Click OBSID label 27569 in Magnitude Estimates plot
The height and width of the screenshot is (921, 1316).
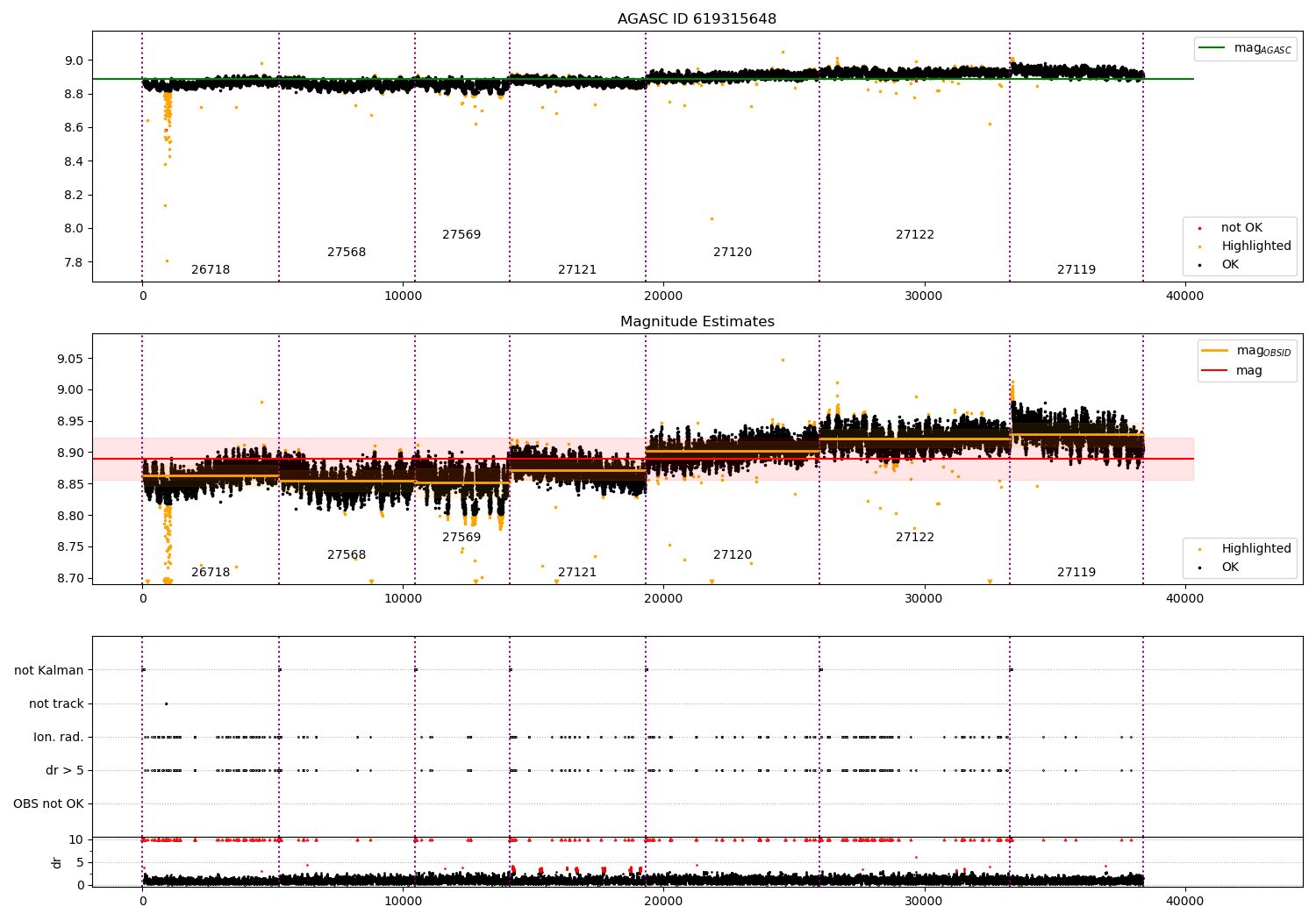point(461,538)
